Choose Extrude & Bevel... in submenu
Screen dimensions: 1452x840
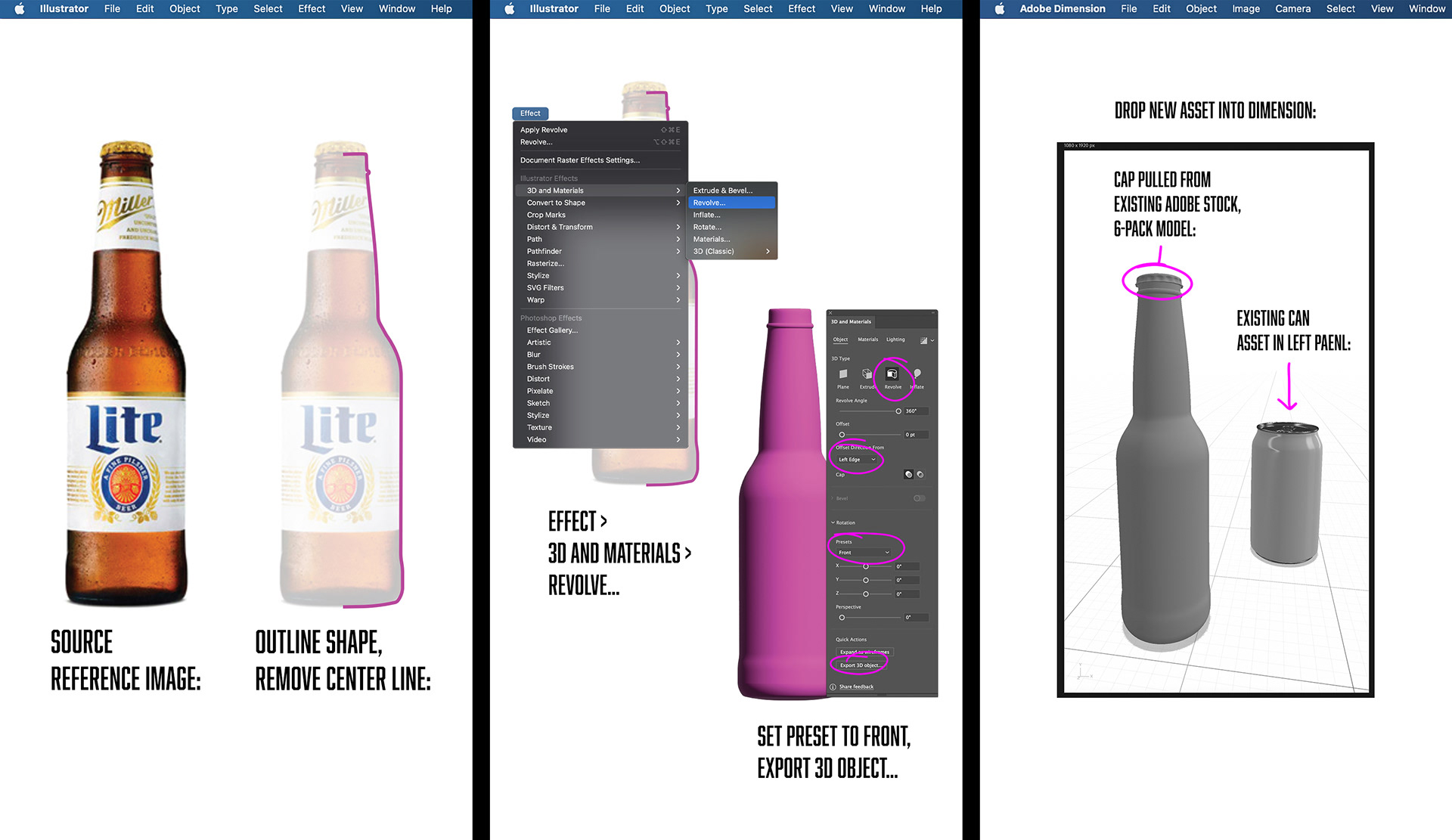(x=733, y=191)
